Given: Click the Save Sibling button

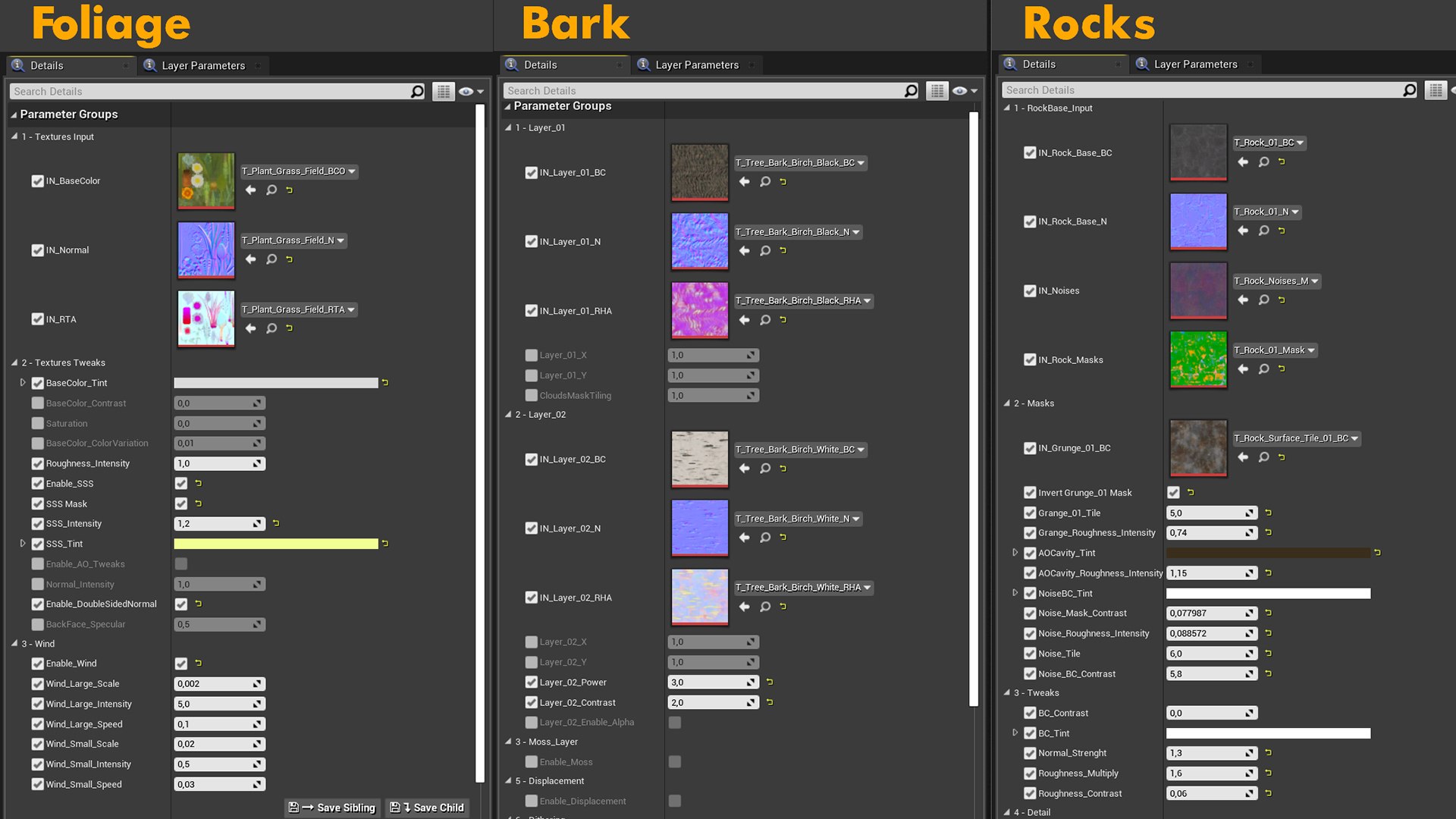Looking at the screenshot, I should pyautogui.click(x=332, y=808).
